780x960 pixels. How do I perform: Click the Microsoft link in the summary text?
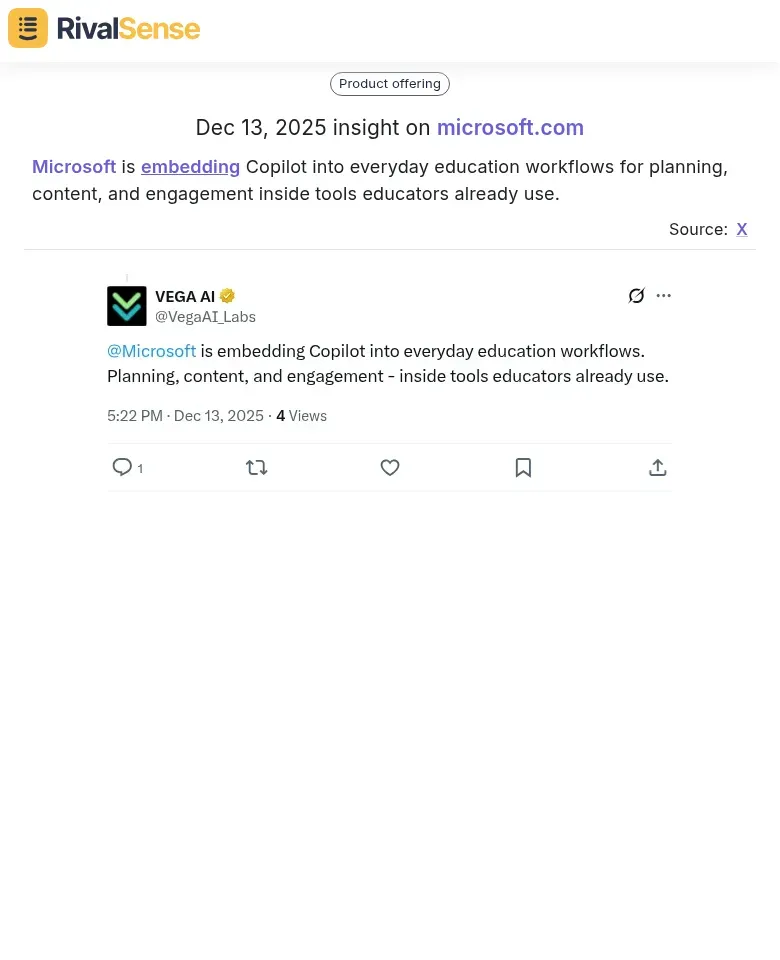point(74,166)
